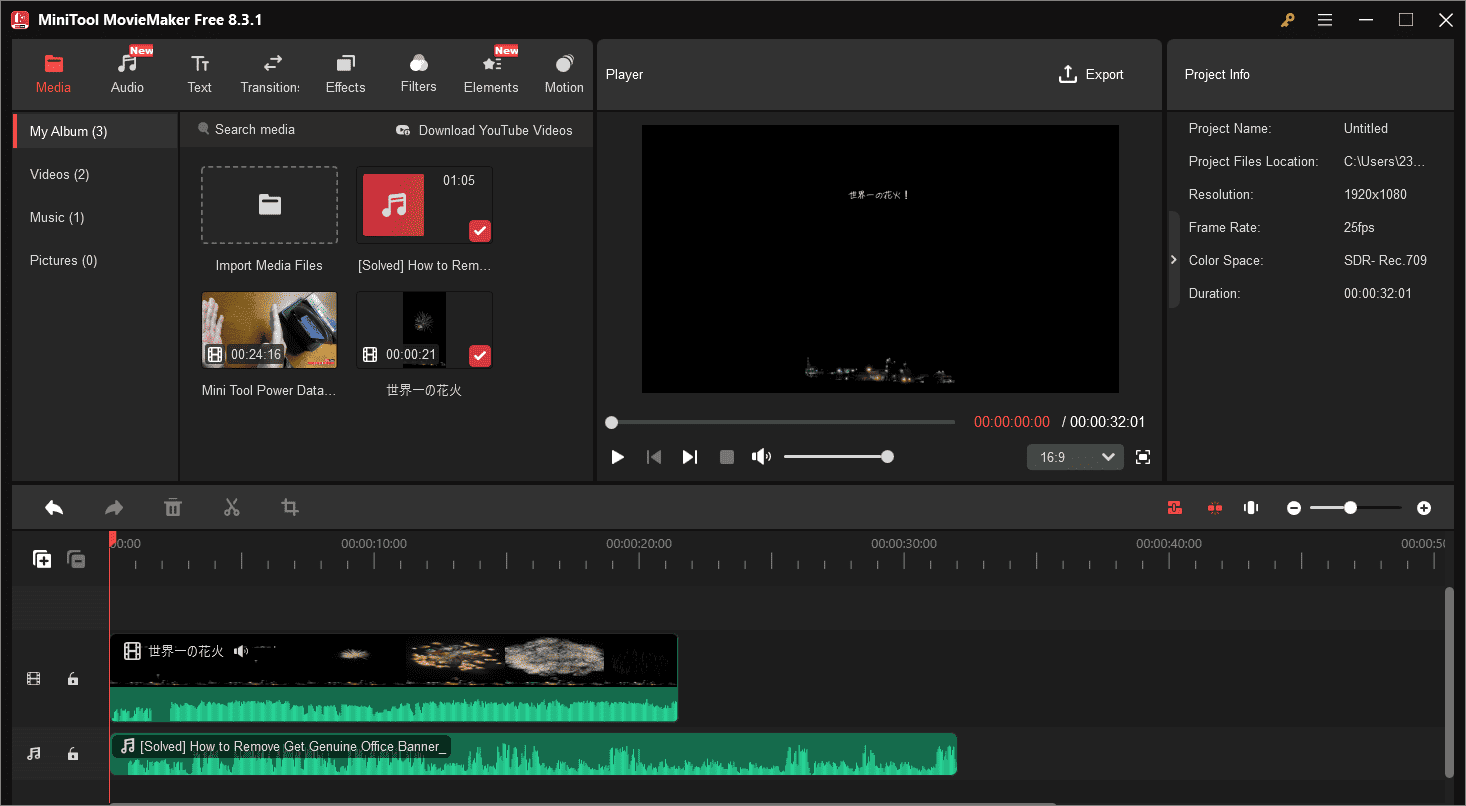Viewport: 1466px width, 806px height.
Task: Click the Delete trash can icon
Action: click(x=173, y=508)
